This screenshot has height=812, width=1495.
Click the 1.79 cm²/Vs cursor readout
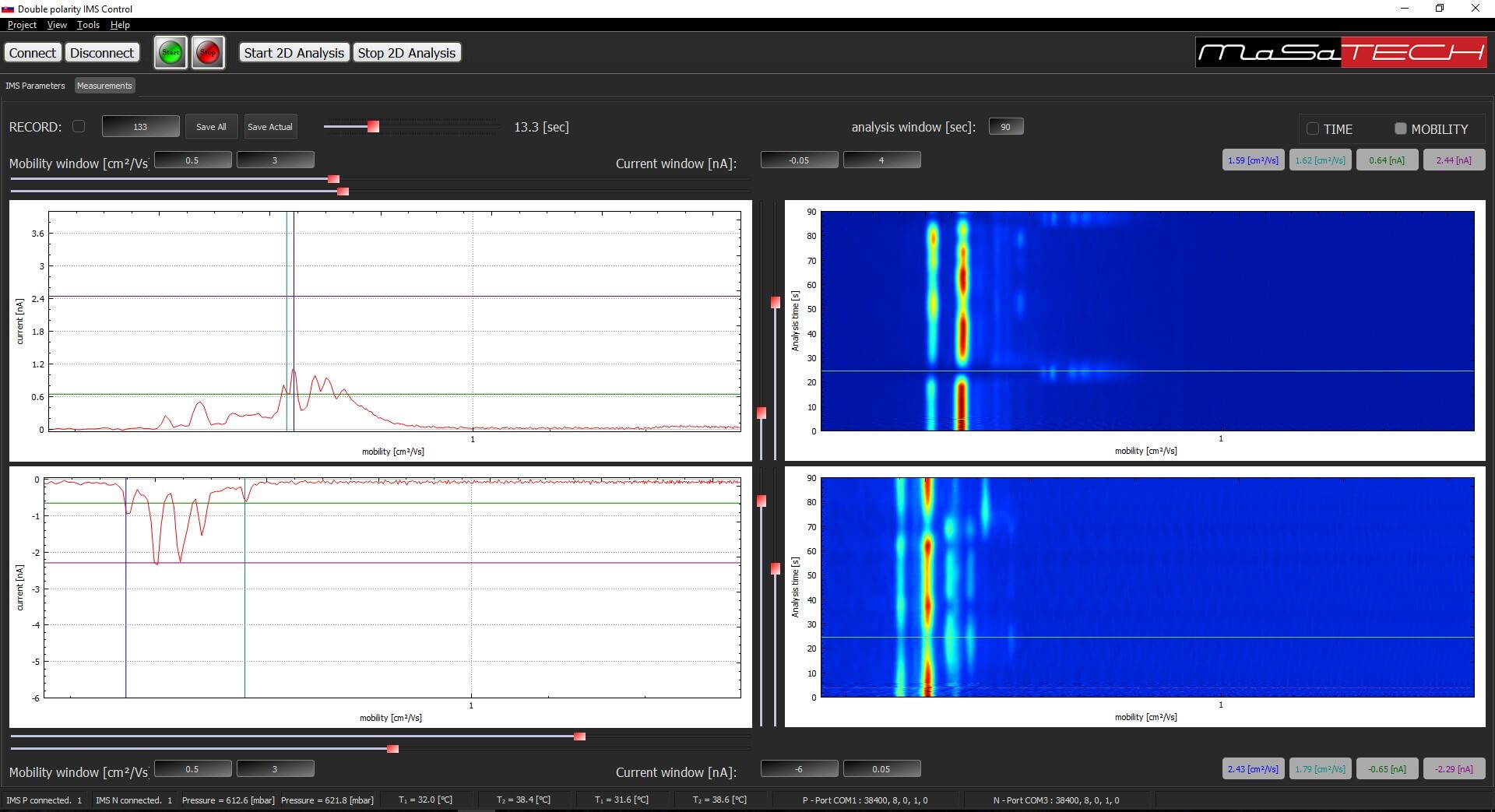[x=1320, y=769]
